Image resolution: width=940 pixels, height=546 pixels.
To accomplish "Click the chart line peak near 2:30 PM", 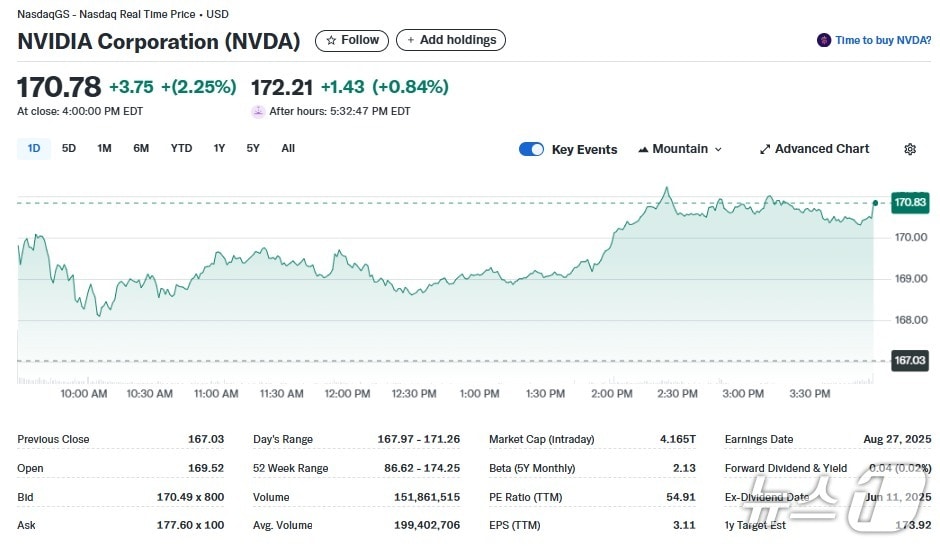I will pos(665,188).
